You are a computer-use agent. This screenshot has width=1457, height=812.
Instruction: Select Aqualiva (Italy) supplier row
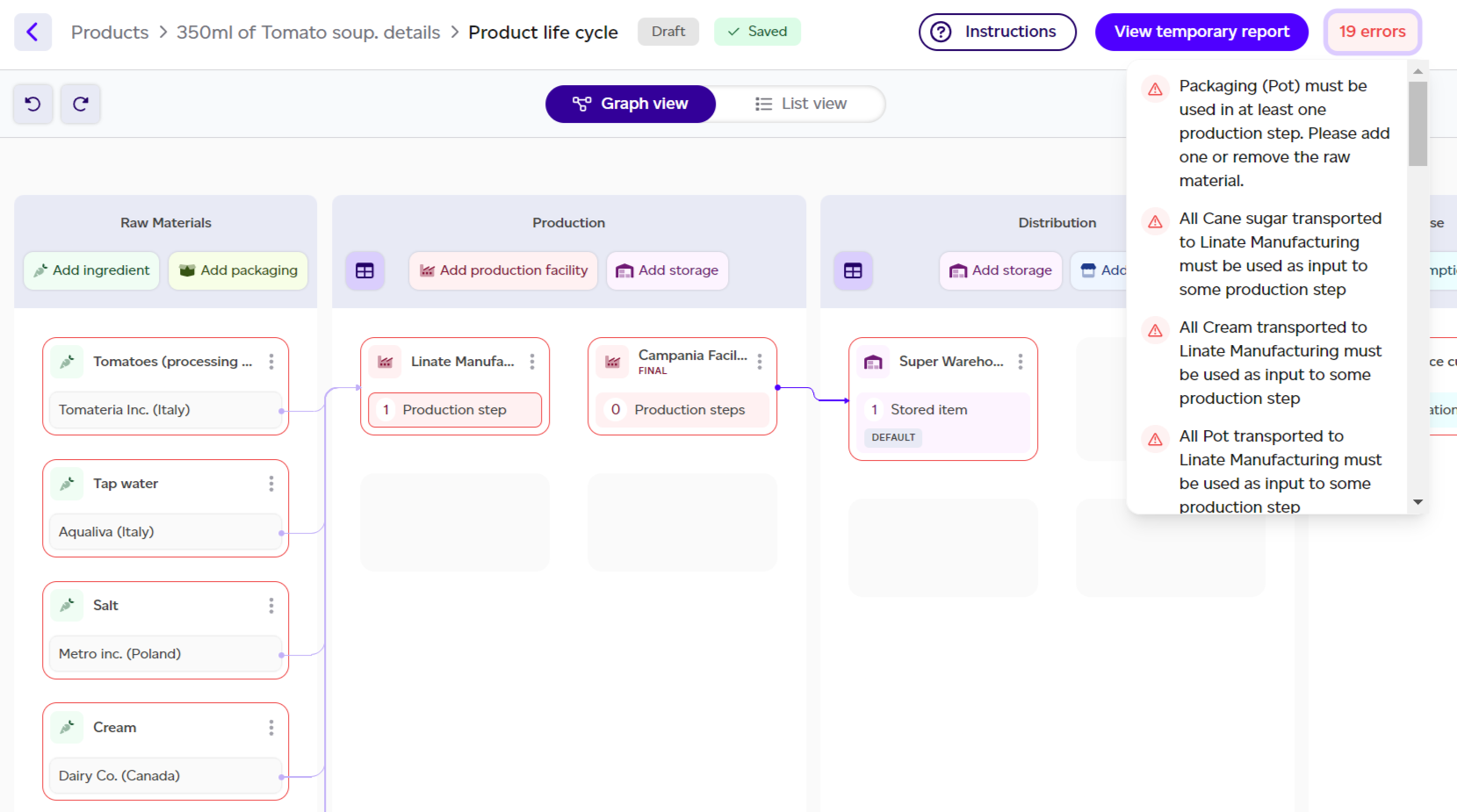coord(165,532)
